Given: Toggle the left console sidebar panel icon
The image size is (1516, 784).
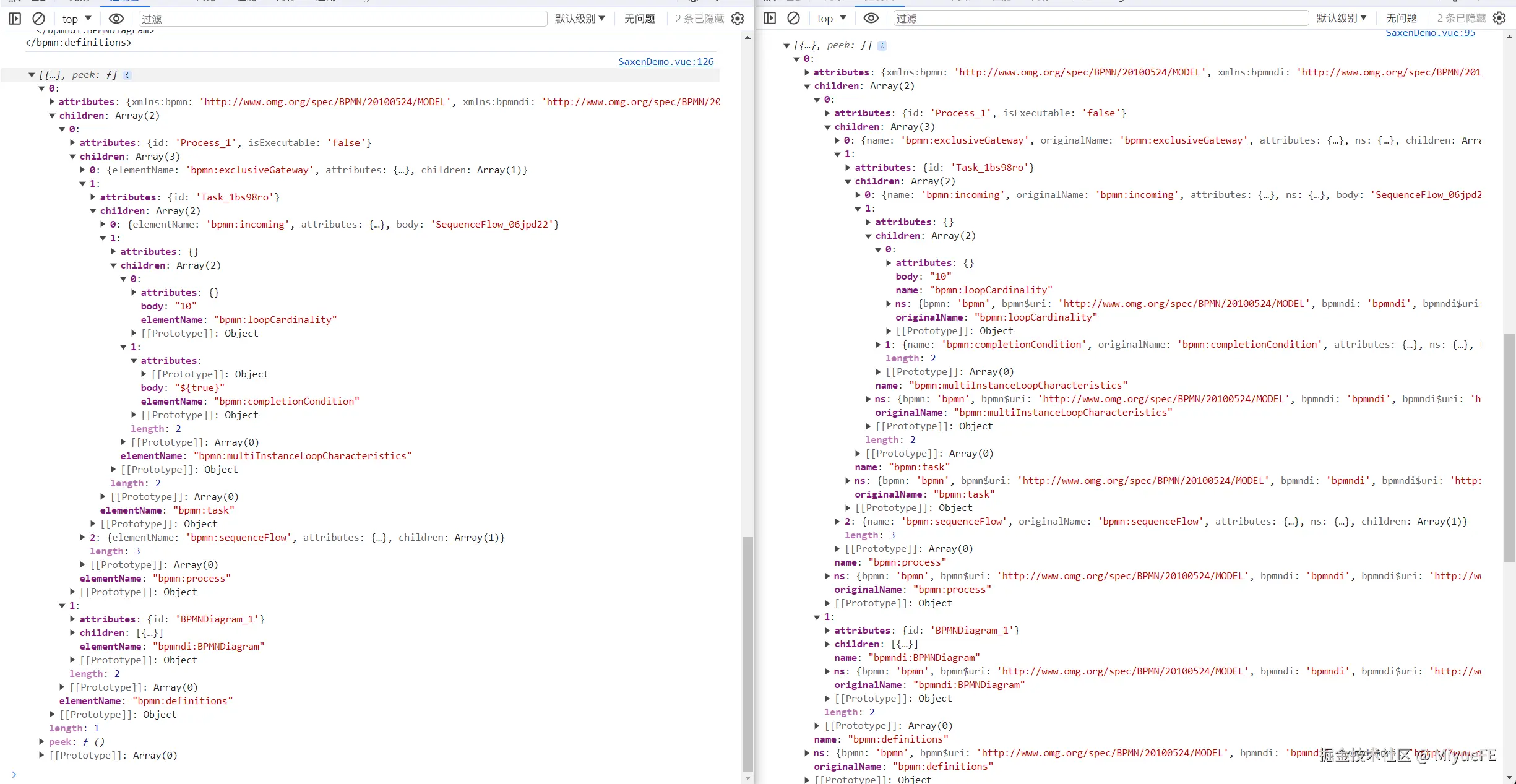Looking at the screenshot, I should [x=15, y=19].
